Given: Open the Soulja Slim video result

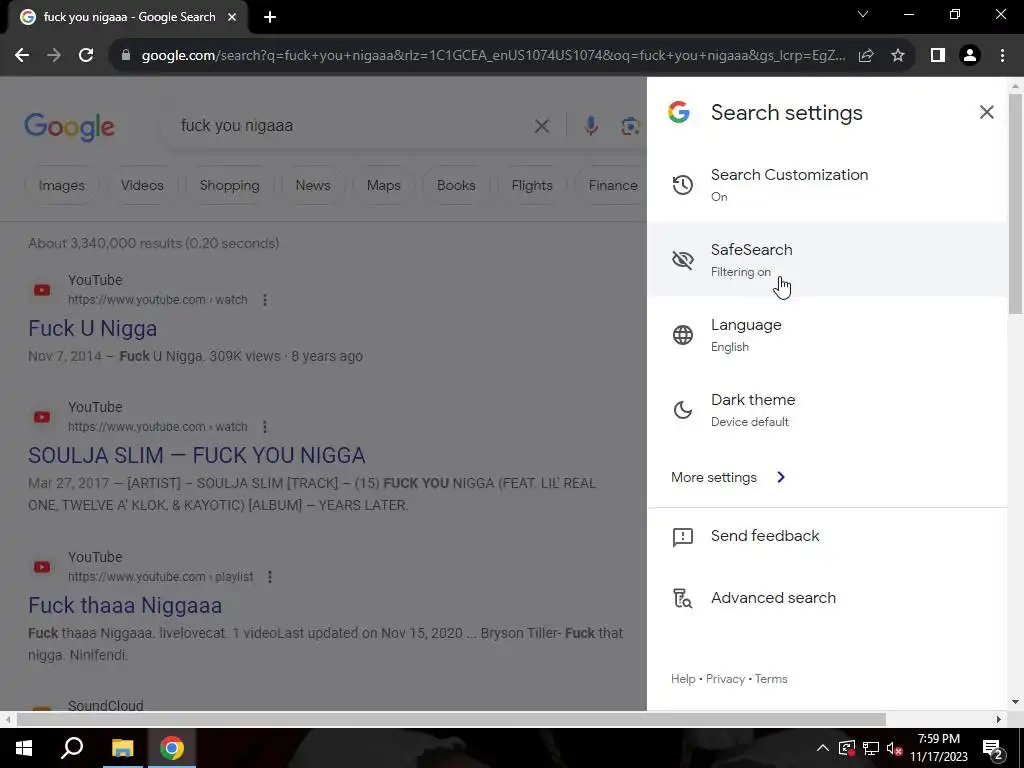Looking at the screenshot, I should point(197,455).
